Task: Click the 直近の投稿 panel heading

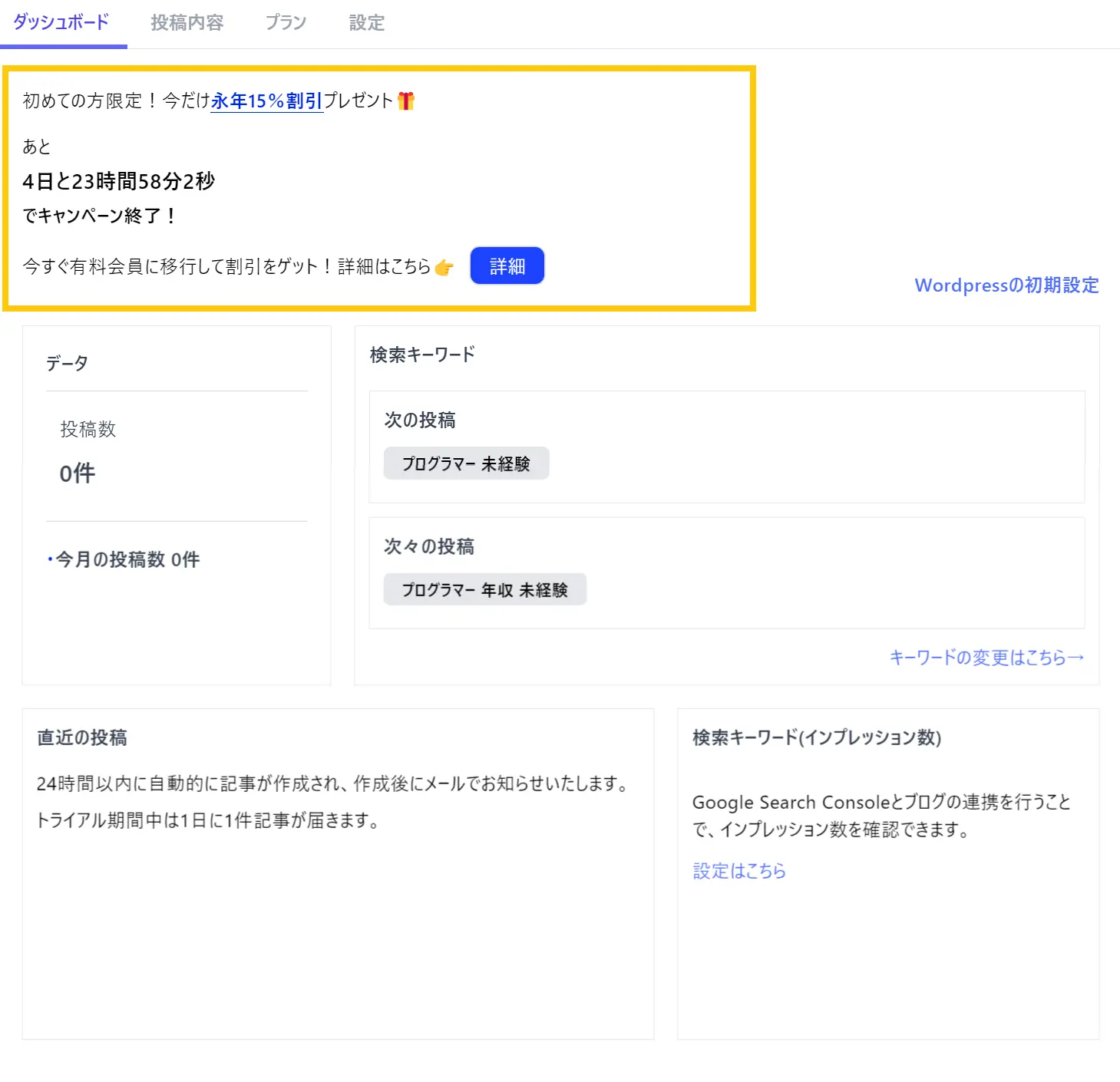Action: click(x=82, y=737)
